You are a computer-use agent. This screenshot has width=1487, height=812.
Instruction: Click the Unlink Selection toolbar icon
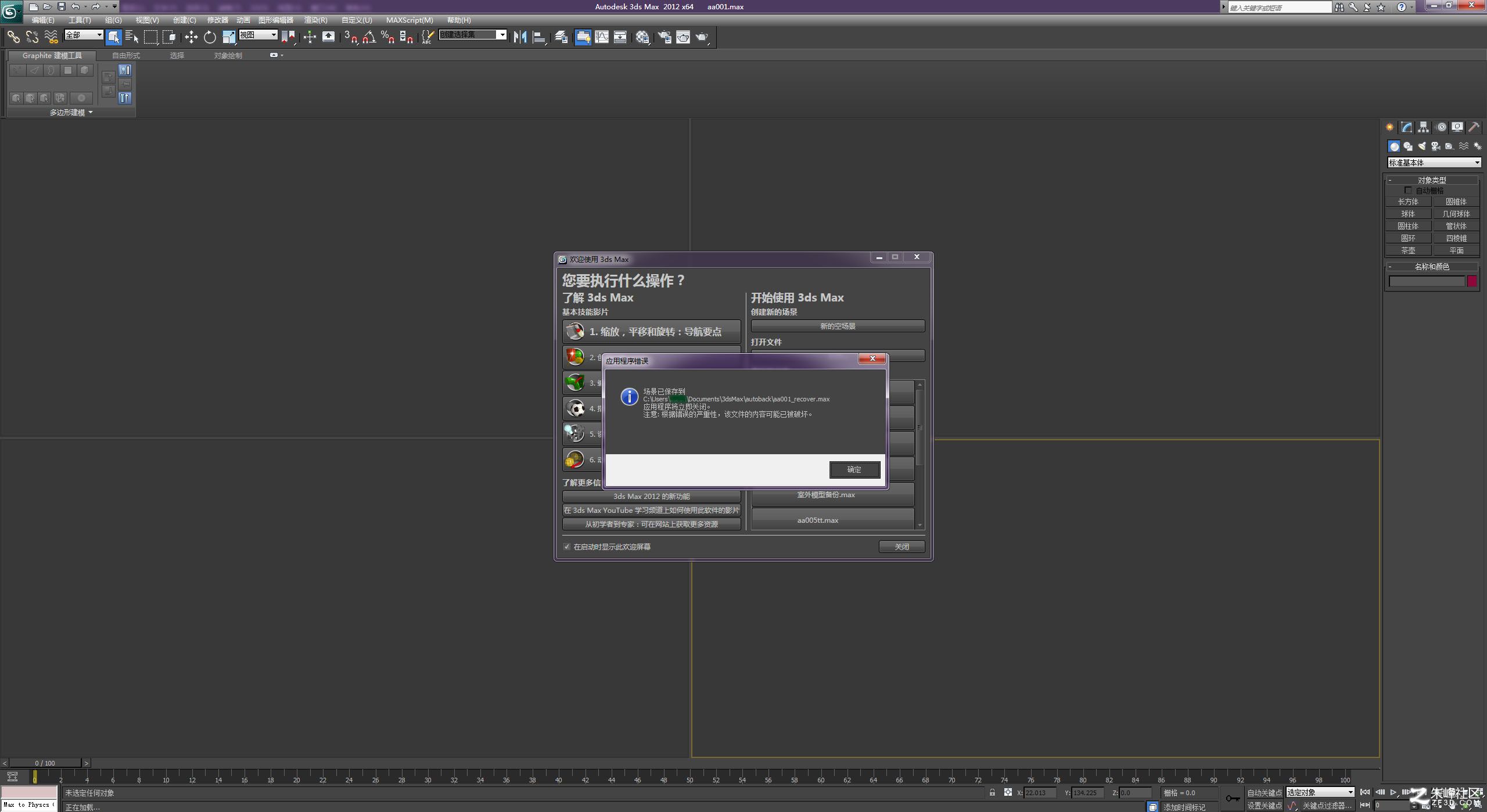[32, 37]
